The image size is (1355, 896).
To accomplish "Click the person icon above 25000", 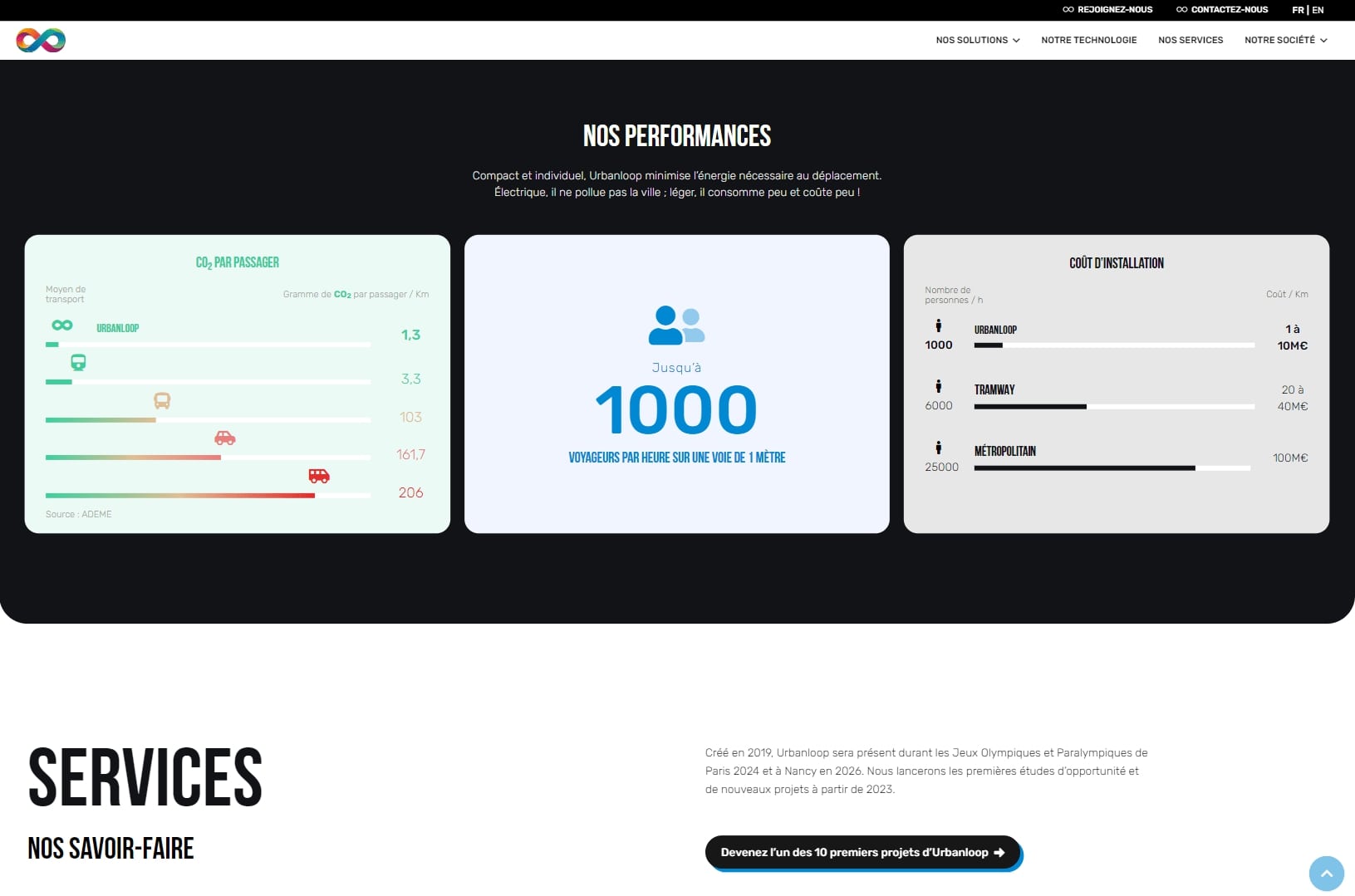I will (939, 448).
